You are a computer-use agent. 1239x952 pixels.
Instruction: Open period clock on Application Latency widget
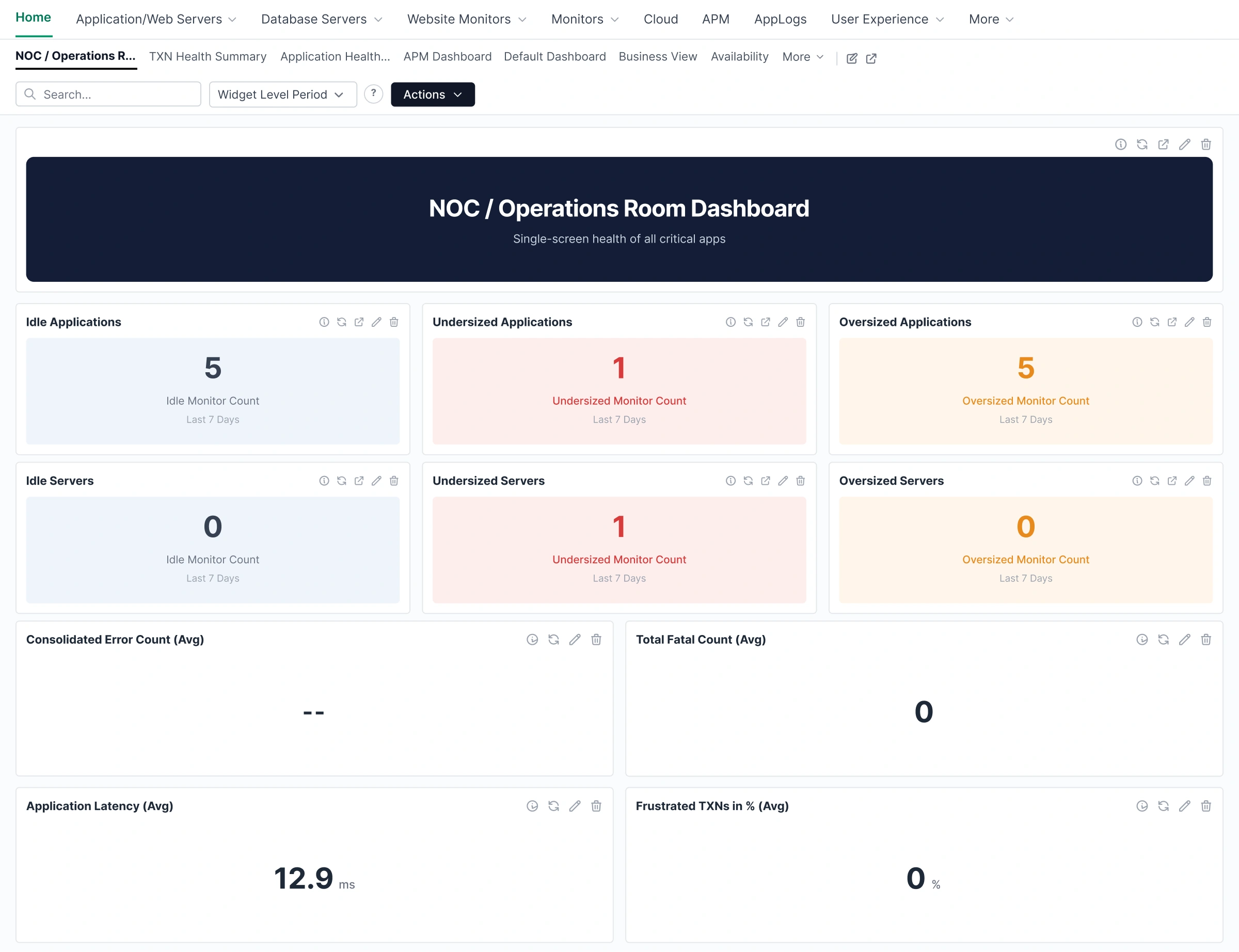pyautogui.click(x=533, y=806)
